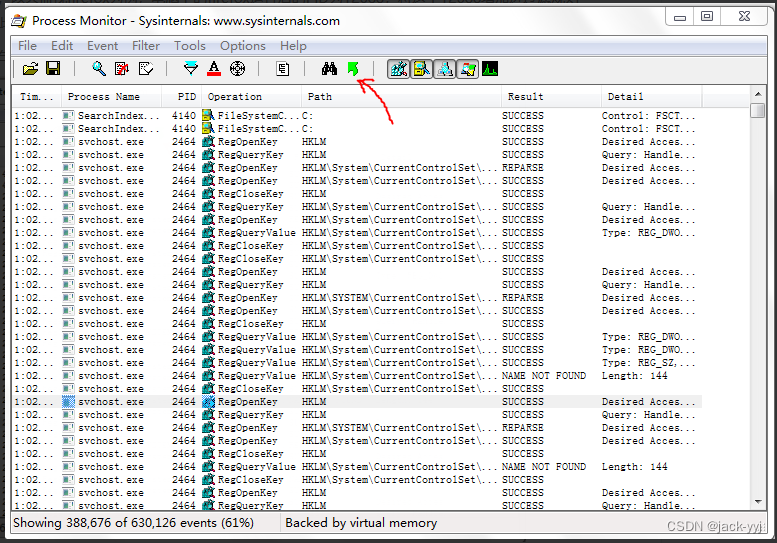The height and width of the screenshot is (543, 777).
Task: Toggle Show Network Activity button
Action: (x=444, y=69)
